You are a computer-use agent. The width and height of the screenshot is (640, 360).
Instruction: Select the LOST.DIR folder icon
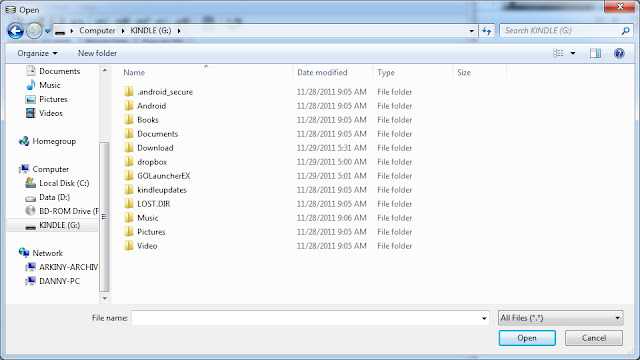point(129,203)
